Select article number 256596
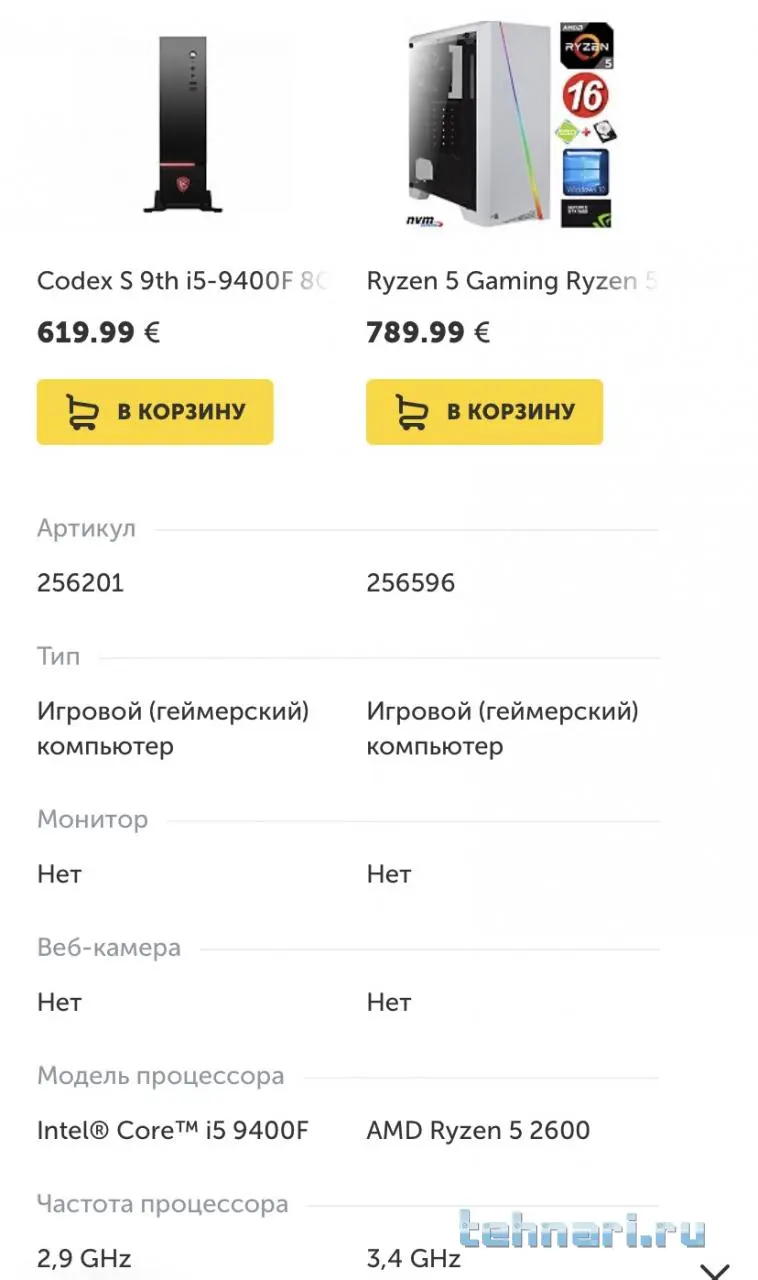758x1280 pixels. coord(411,583)
